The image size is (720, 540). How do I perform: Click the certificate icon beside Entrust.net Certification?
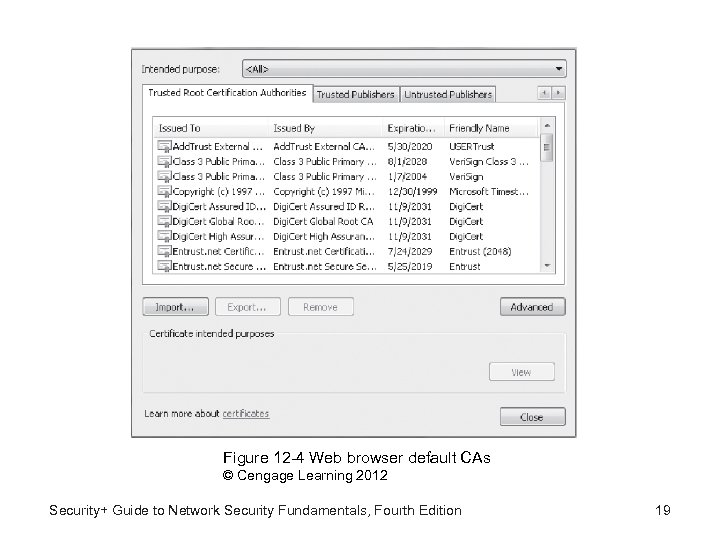[x=164, y=251]
